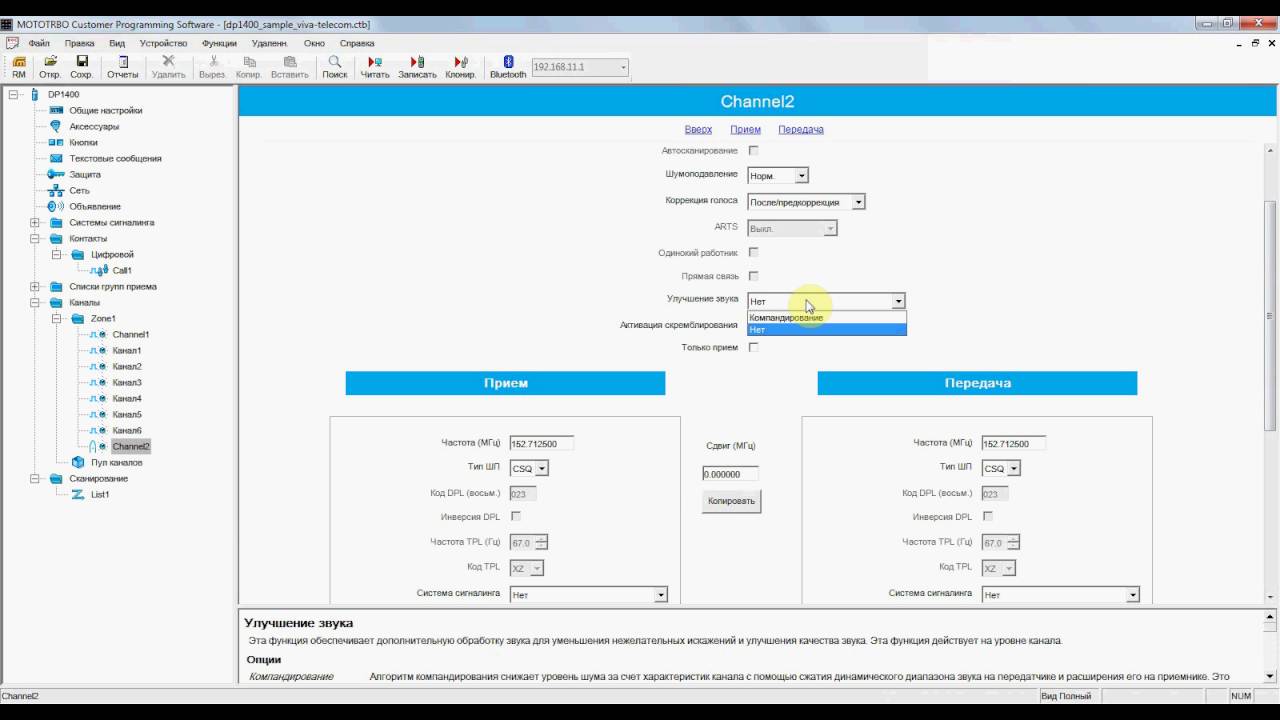The width and height of the screenshot is (1280, 720).
Task: Open the Шумоподавление dropdown
Action: [x=778, y=175]
